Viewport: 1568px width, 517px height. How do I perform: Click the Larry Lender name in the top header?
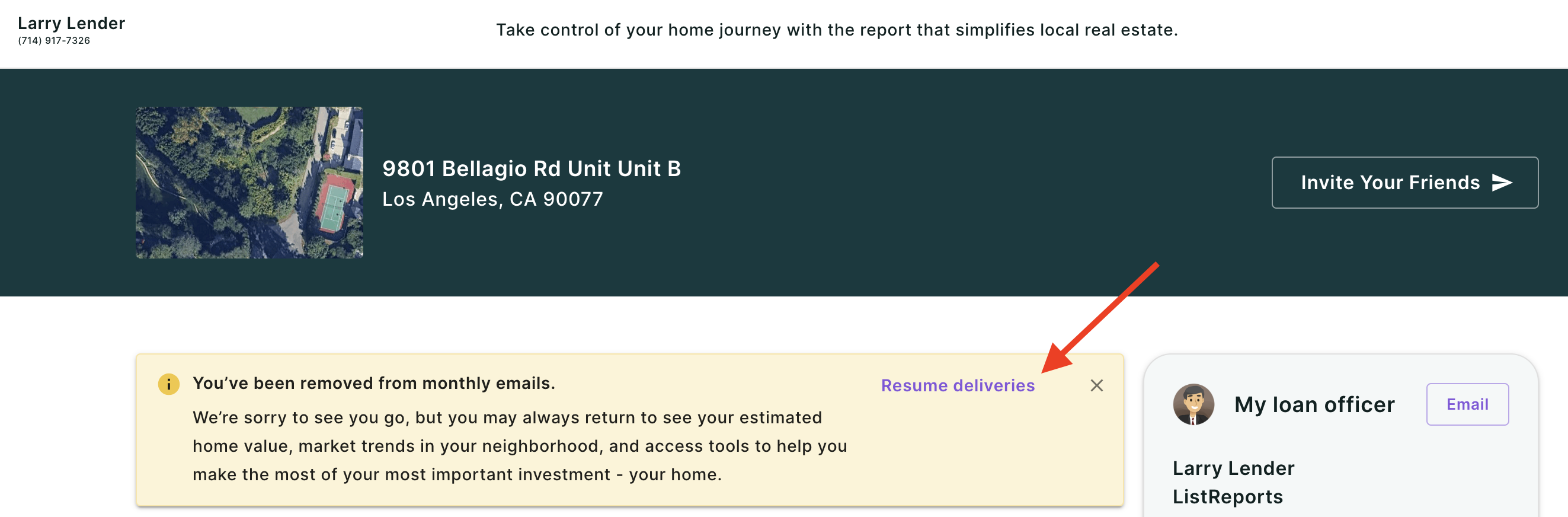point(71,23)
